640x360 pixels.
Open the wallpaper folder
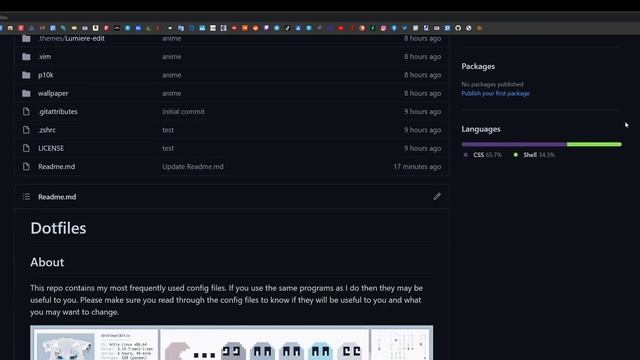53,93
